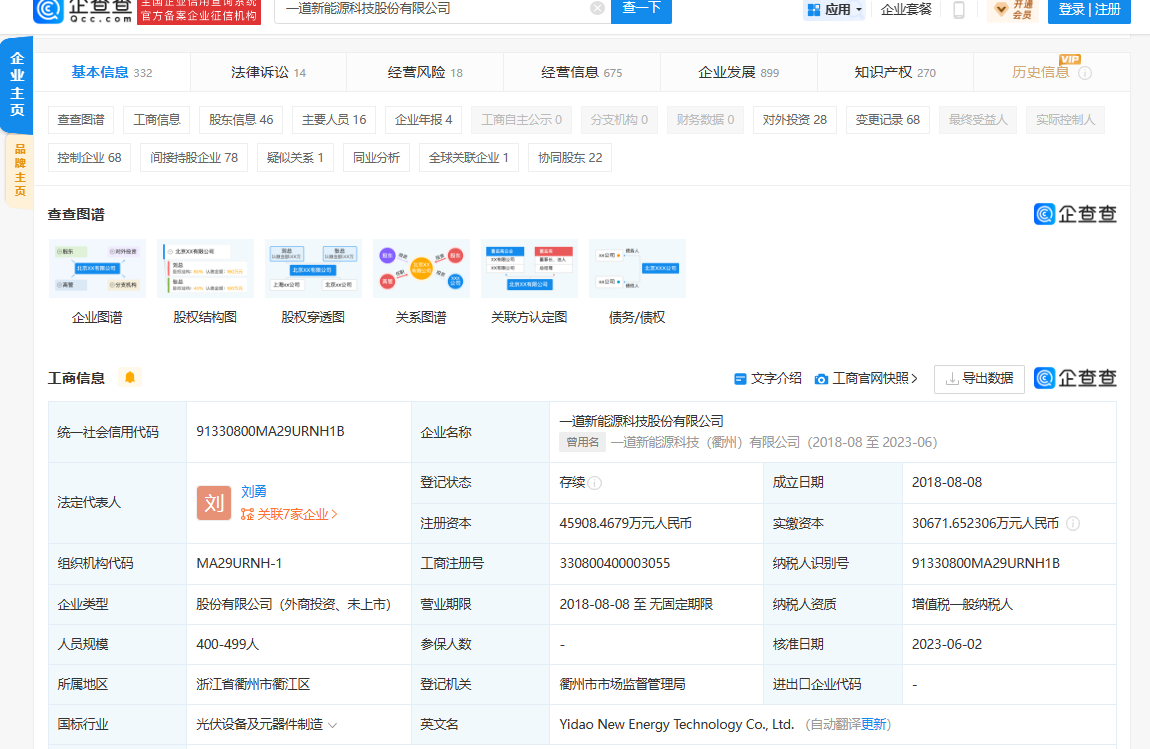Open the 企业图谱 diagram thumbnail
Screen dimensions: 1150x749
tap(97, 269)
